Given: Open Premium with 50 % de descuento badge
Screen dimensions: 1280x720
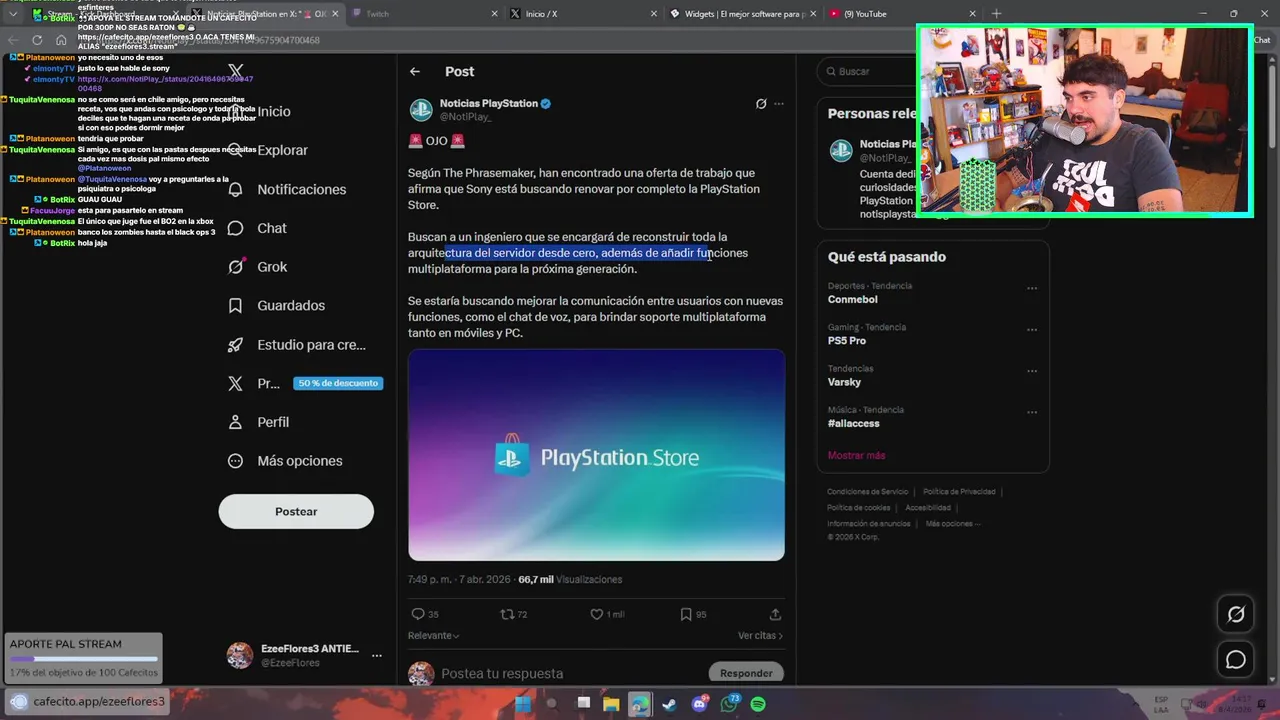Looking at the screenshot, I should tap(304, 383).
